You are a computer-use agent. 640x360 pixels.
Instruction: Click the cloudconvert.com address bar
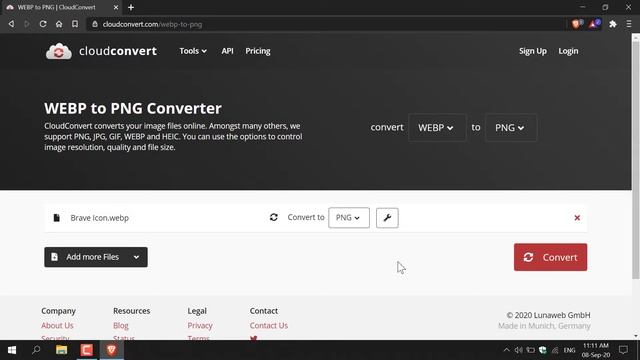(x=325, y=24)
